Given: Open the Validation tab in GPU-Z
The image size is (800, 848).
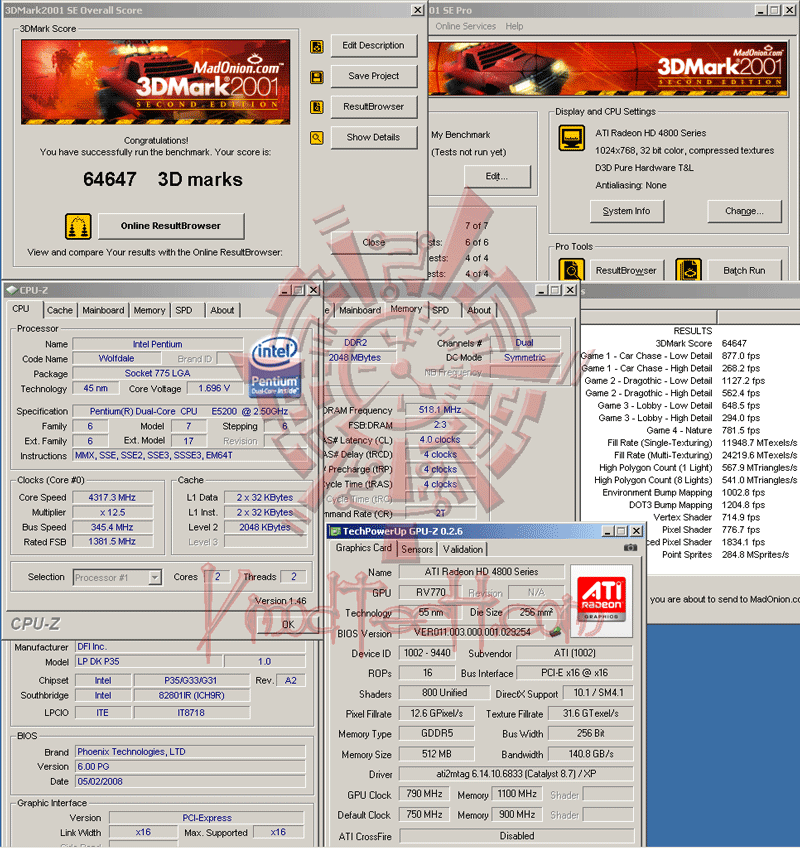Looking at the screenshot, I should coord(462,549).
